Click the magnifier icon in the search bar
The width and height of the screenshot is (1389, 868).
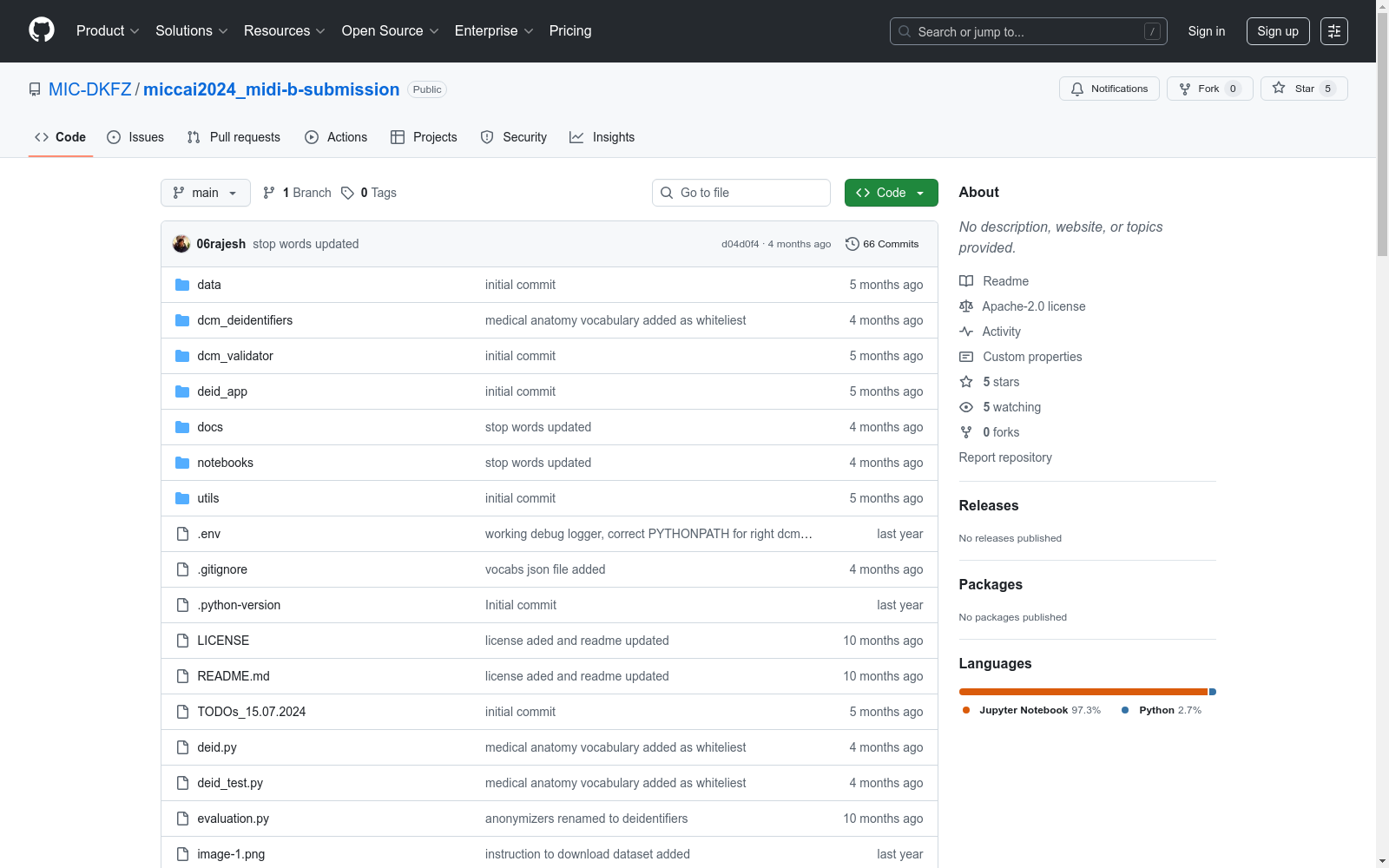905,31
